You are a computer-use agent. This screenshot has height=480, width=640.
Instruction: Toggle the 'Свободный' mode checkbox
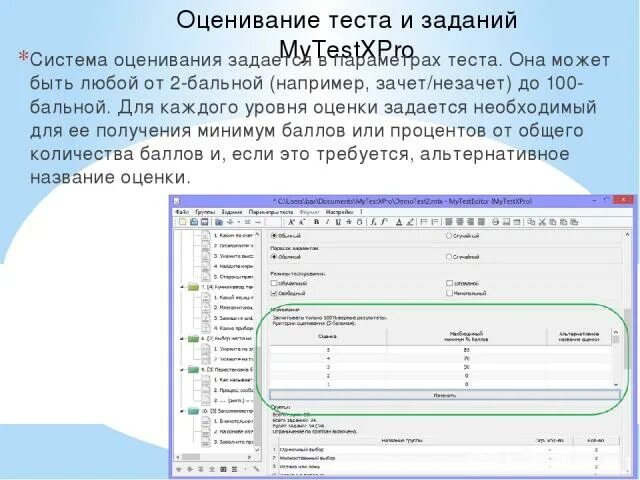[274, 293]
